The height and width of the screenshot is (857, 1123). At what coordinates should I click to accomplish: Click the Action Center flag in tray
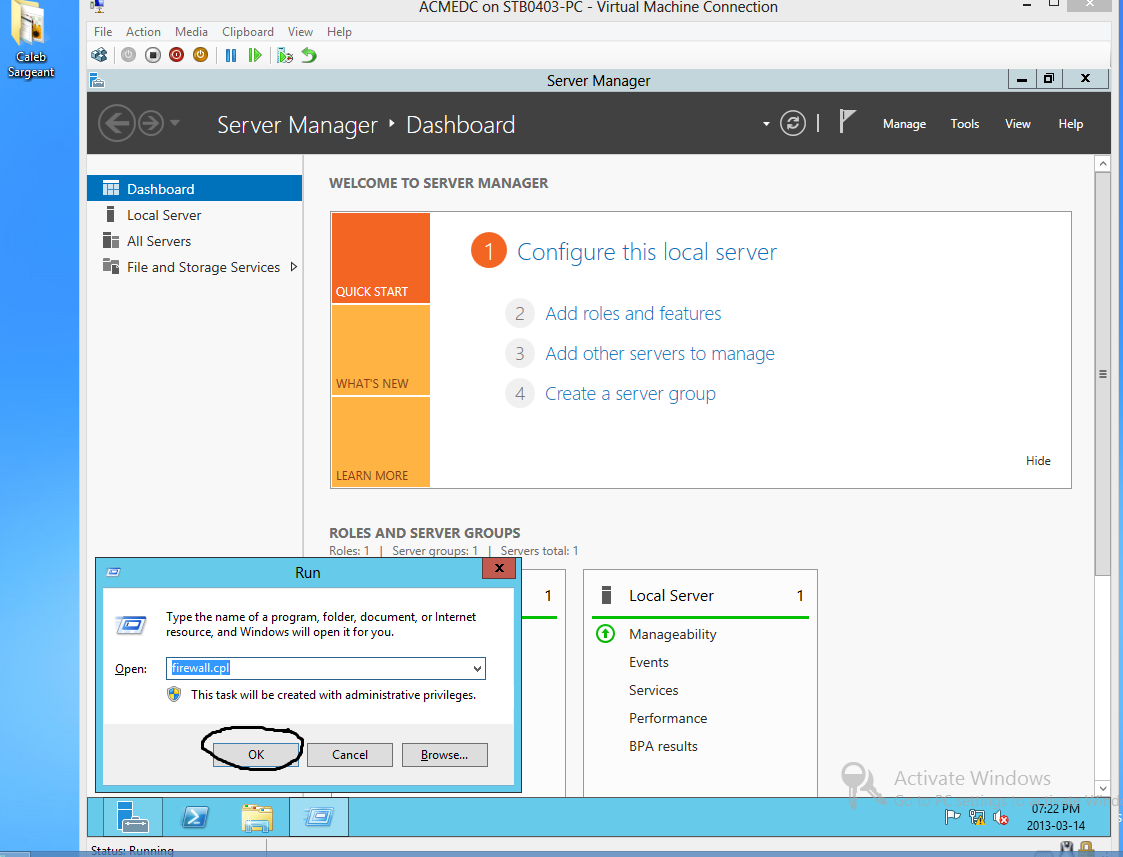[952, 817]
